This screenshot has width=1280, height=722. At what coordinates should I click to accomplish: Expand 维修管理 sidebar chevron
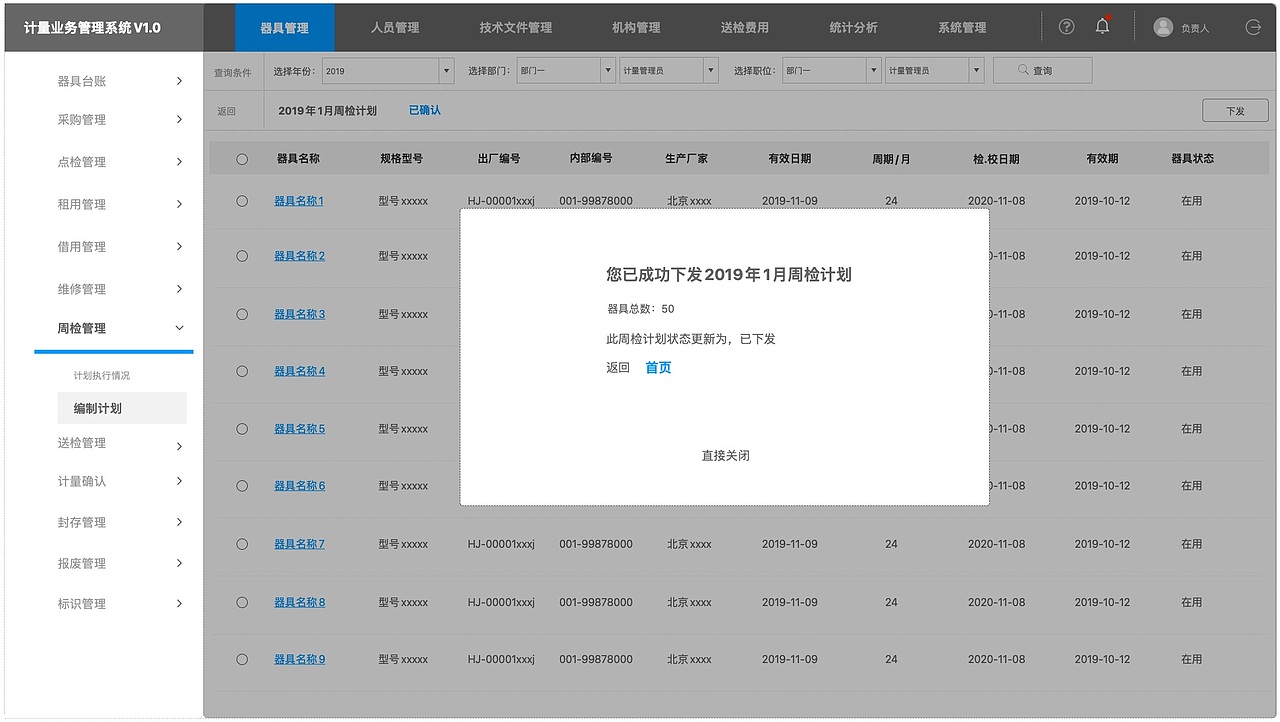point(179,289)
